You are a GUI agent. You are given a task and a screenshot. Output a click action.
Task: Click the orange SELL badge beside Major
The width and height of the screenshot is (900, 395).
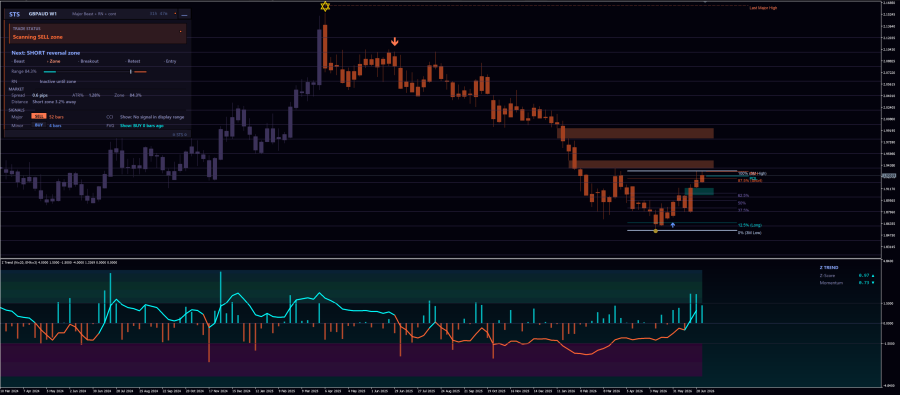point(39,117)
